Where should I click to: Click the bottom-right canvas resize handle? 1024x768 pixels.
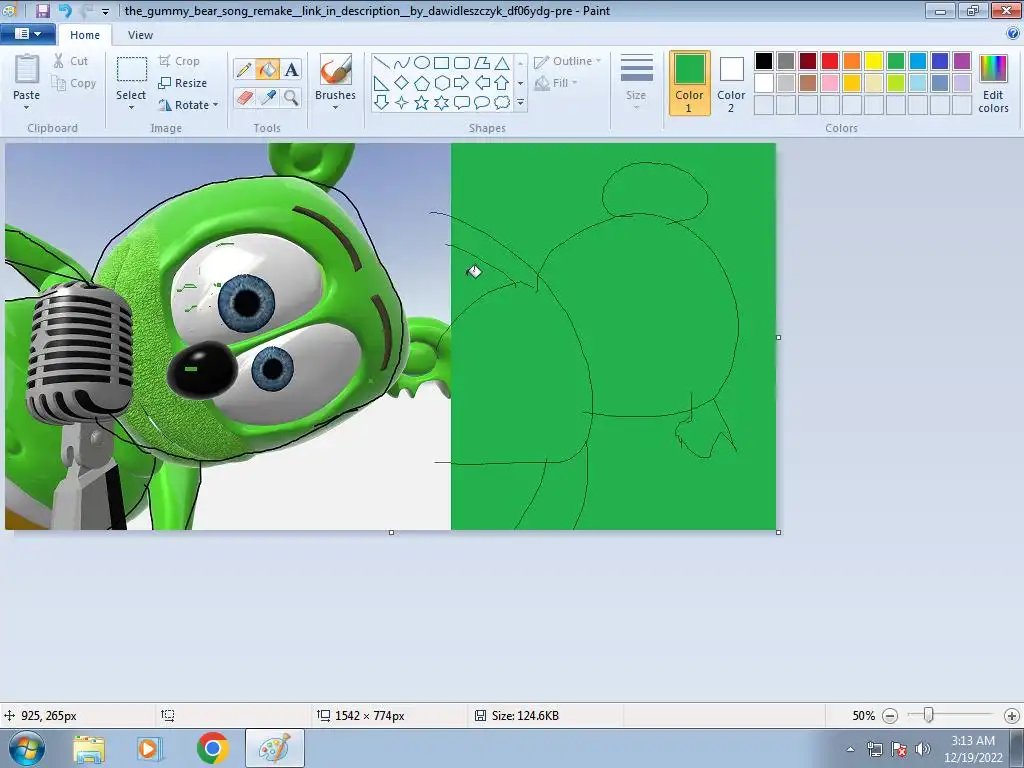[x=778, y=532]
